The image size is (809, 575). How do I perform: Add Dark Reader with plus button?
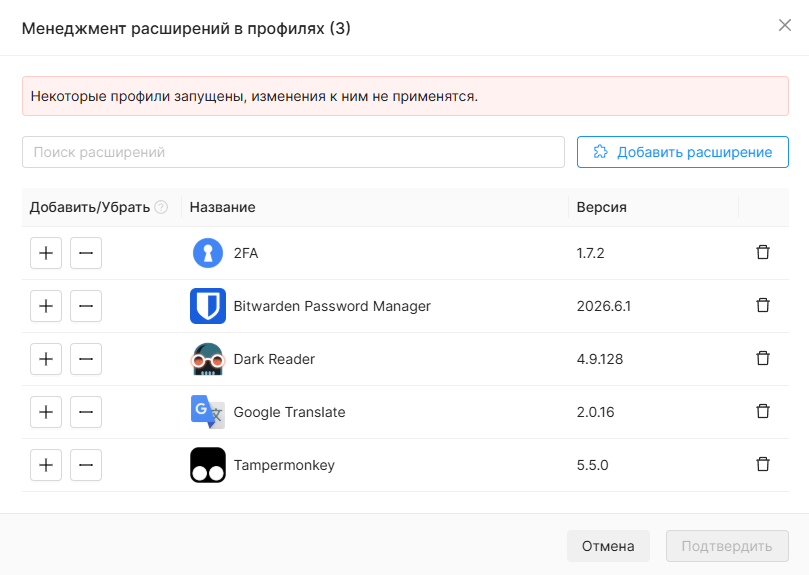pyautogui.click(x=46, y=359)
